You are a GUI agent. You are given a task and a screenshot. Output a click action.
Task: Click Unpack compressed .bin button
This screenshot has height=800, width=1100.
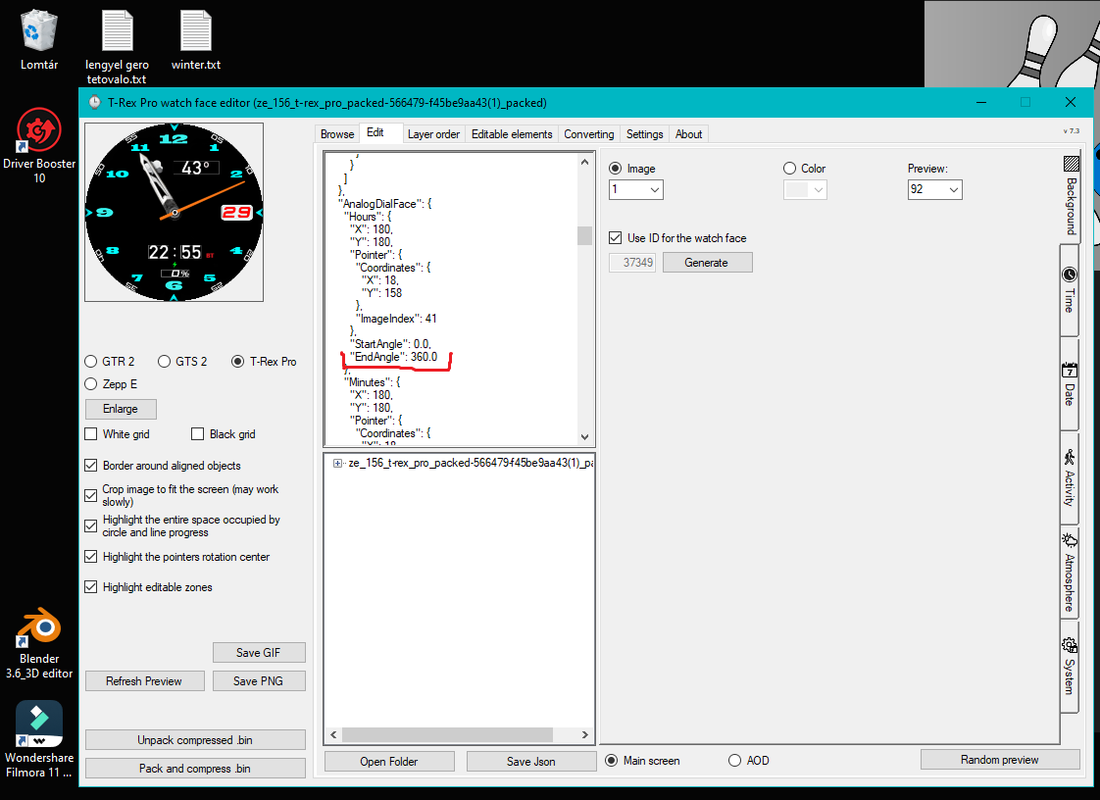(195, 740)
